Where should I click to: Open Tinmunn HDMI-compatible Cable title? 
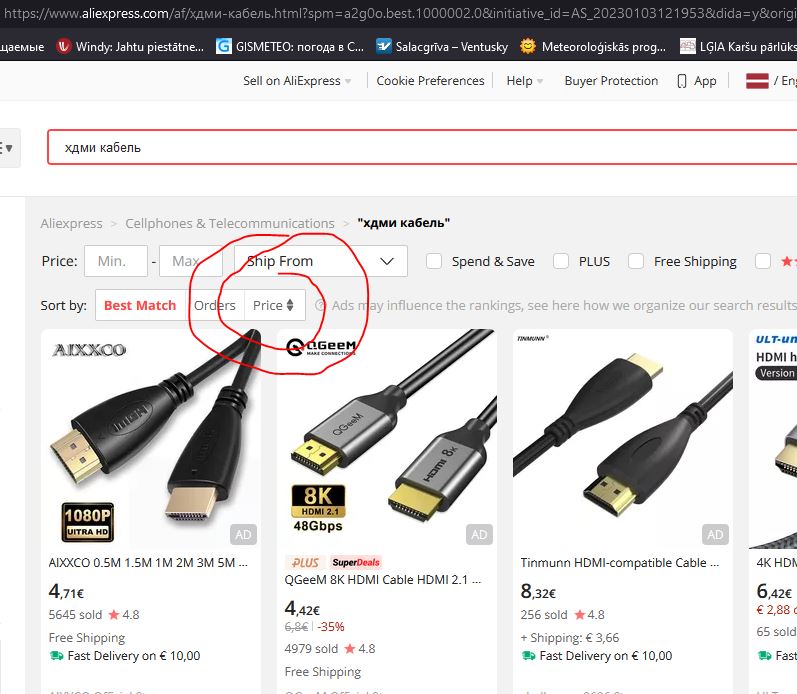(x=620, y=563)
